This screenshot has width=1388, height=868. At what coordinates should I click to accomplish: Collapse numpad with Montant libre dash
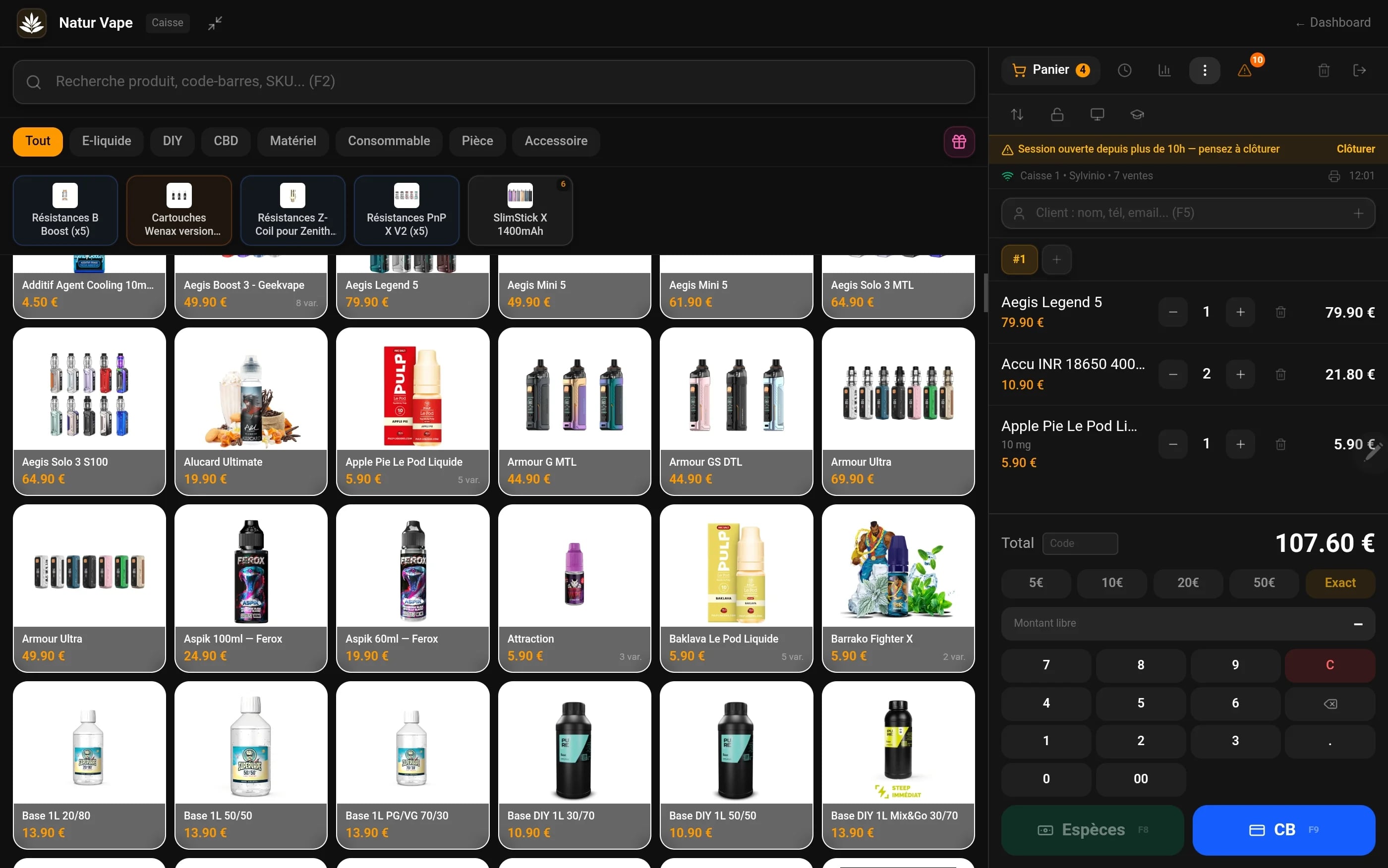point(1358,624)
